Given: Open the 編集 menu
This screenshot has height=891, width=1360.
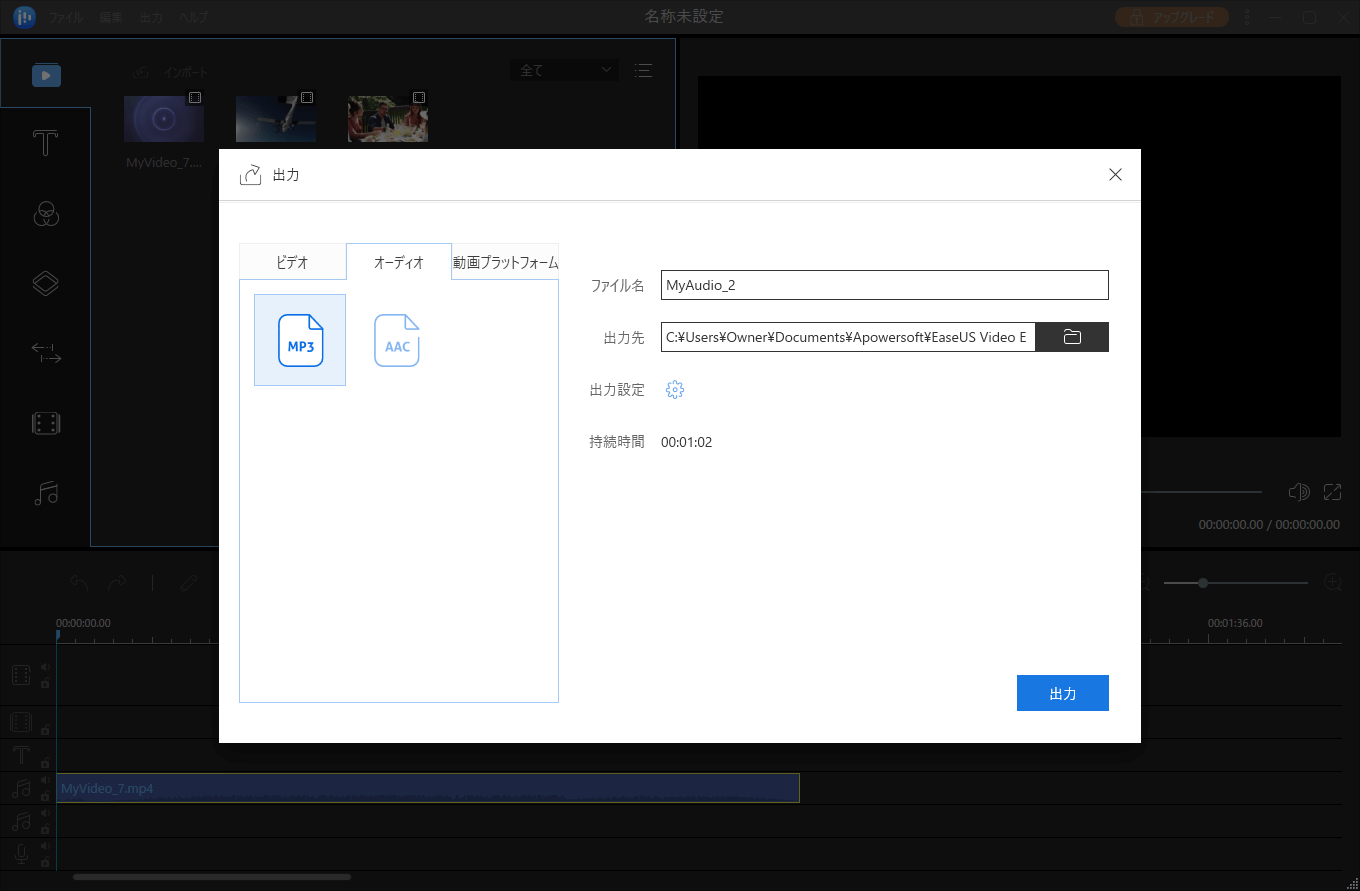Looking at the screenshot, I should pos(111,18).
